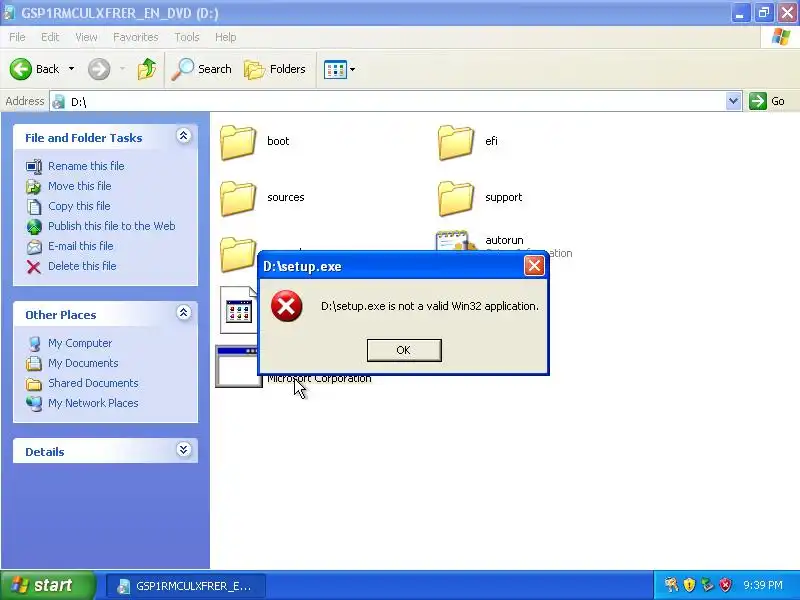The width and height of the screenshot is (800, 600).
Task: Toggle the Folders pane
Action: tap(274, 69)
